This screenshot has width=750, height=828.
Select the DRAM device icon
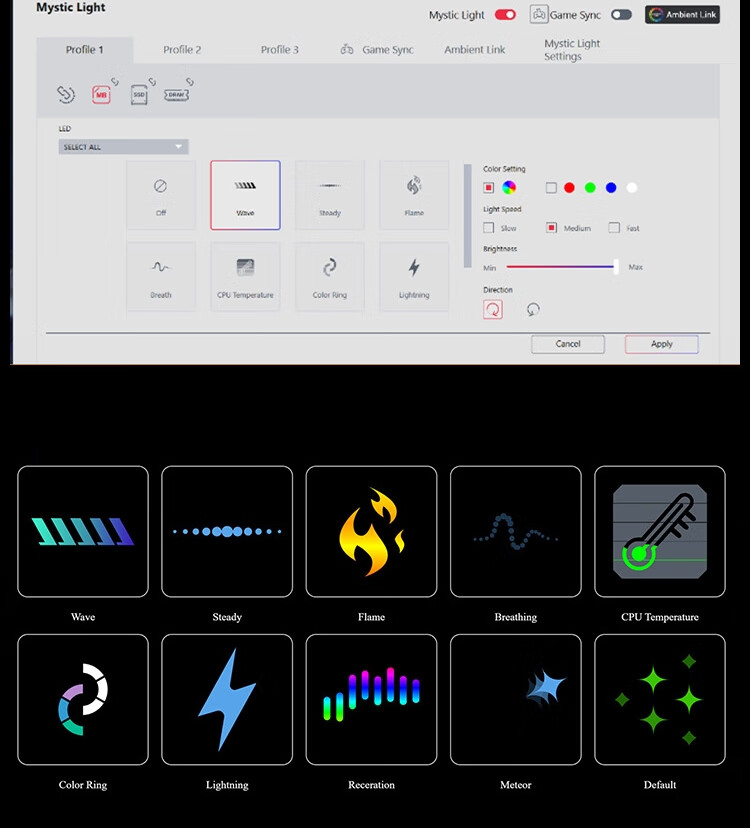tap(176, 95)
